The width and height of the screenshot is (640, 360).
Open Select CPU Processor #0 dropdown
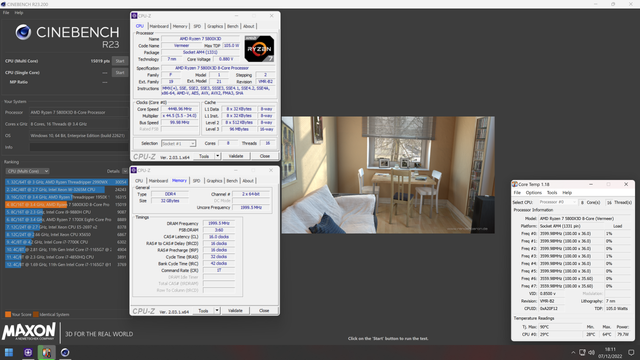pos(557,202)
